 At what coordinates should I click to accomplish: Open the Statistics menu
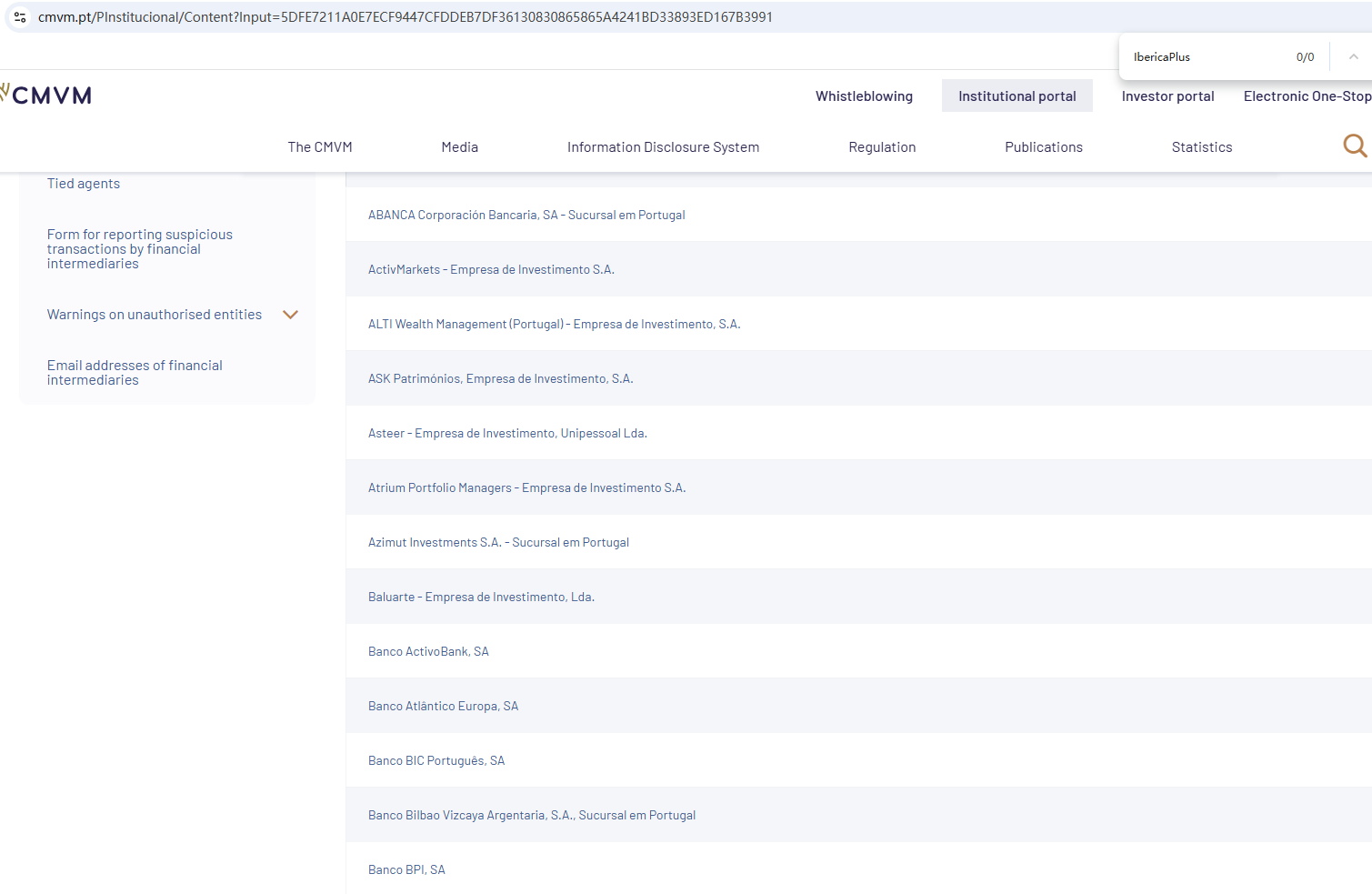pyautogui.click(x=1201, y=147)
